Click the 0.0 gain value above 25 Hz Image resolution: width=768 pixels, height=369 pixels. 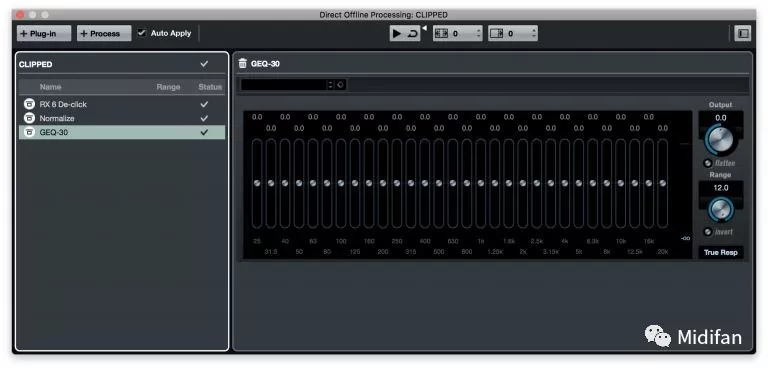[257, 117]
